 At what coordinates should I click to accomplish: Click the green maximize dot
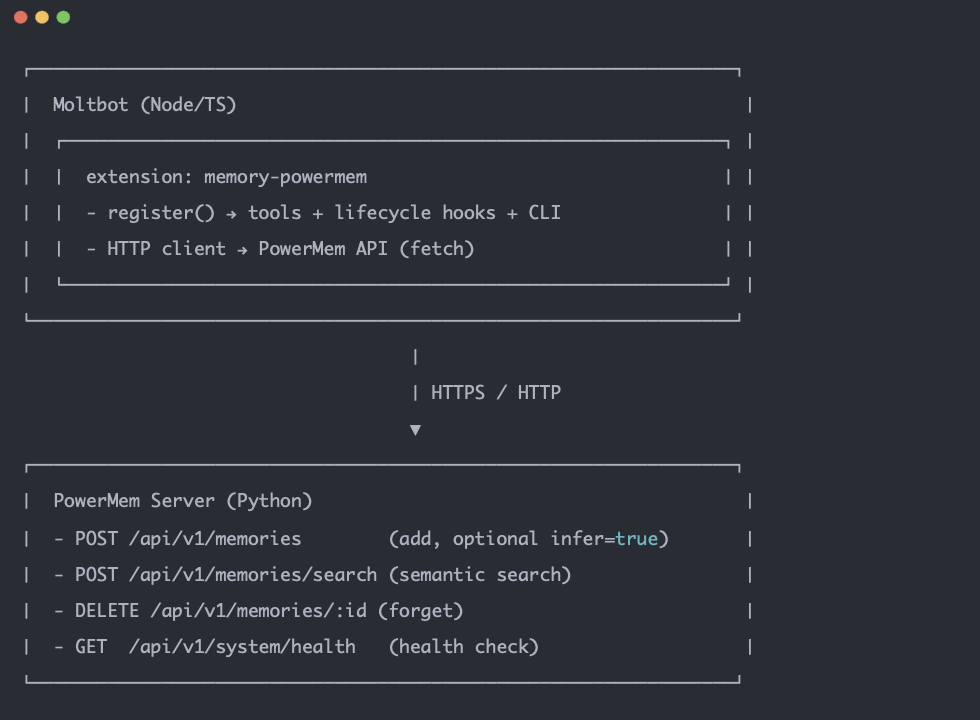[63, 17]
